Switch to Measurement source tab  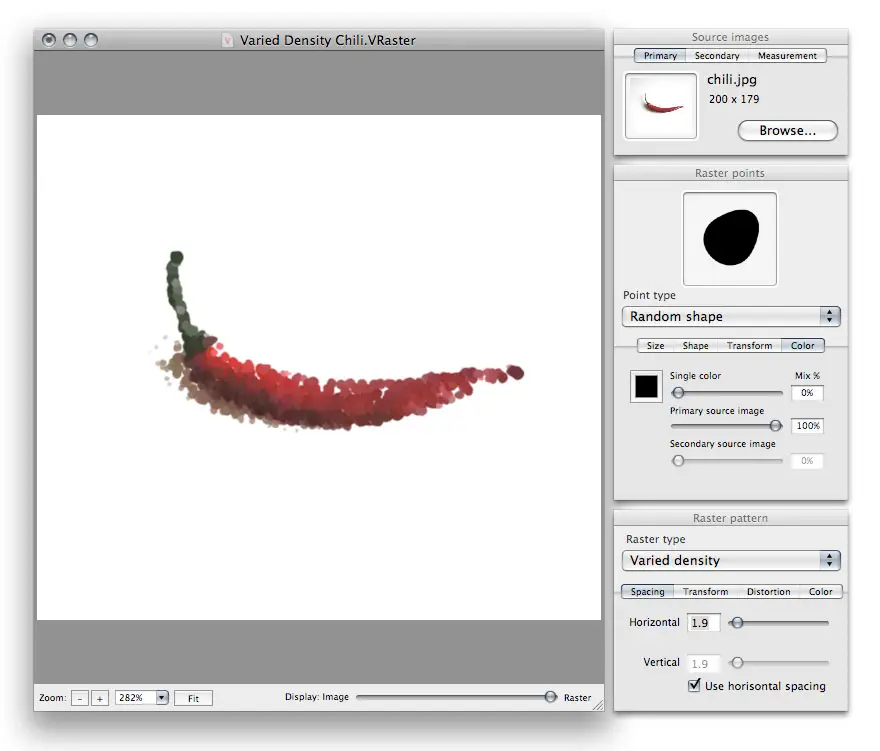point(787,56)
